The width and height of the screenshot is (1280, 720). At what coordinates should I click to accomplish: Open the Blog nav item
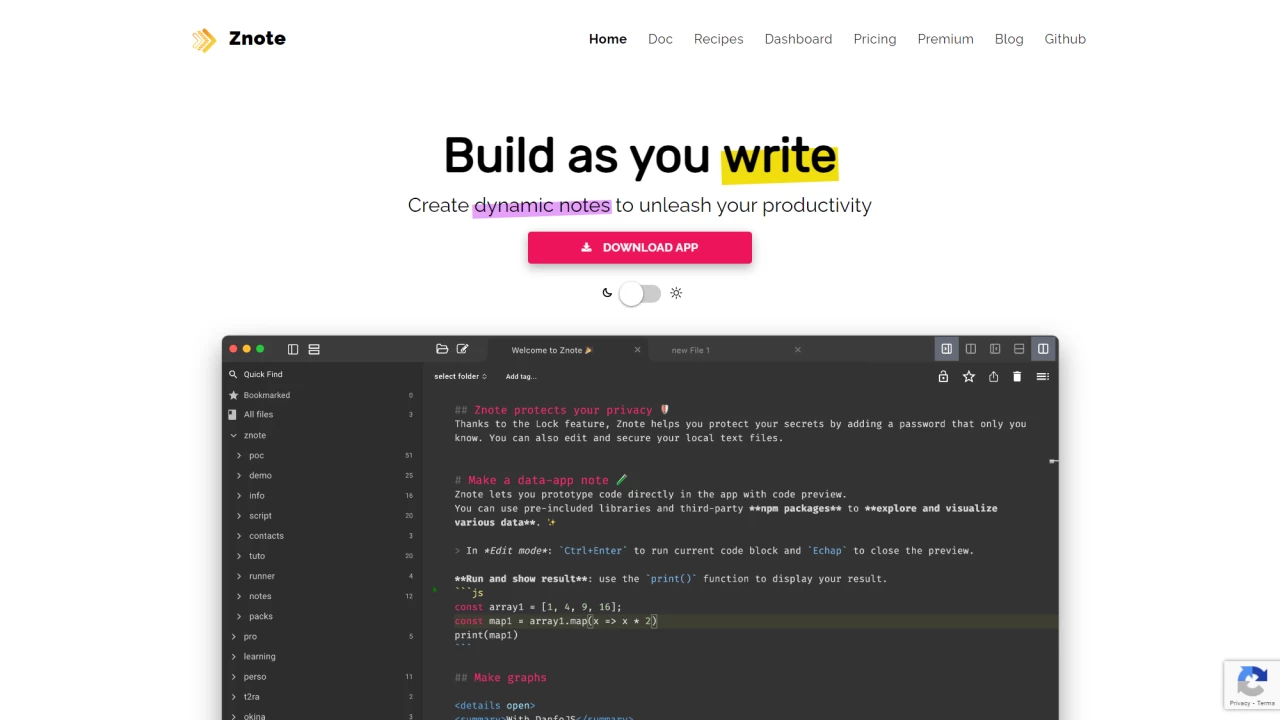[1009, 39]
